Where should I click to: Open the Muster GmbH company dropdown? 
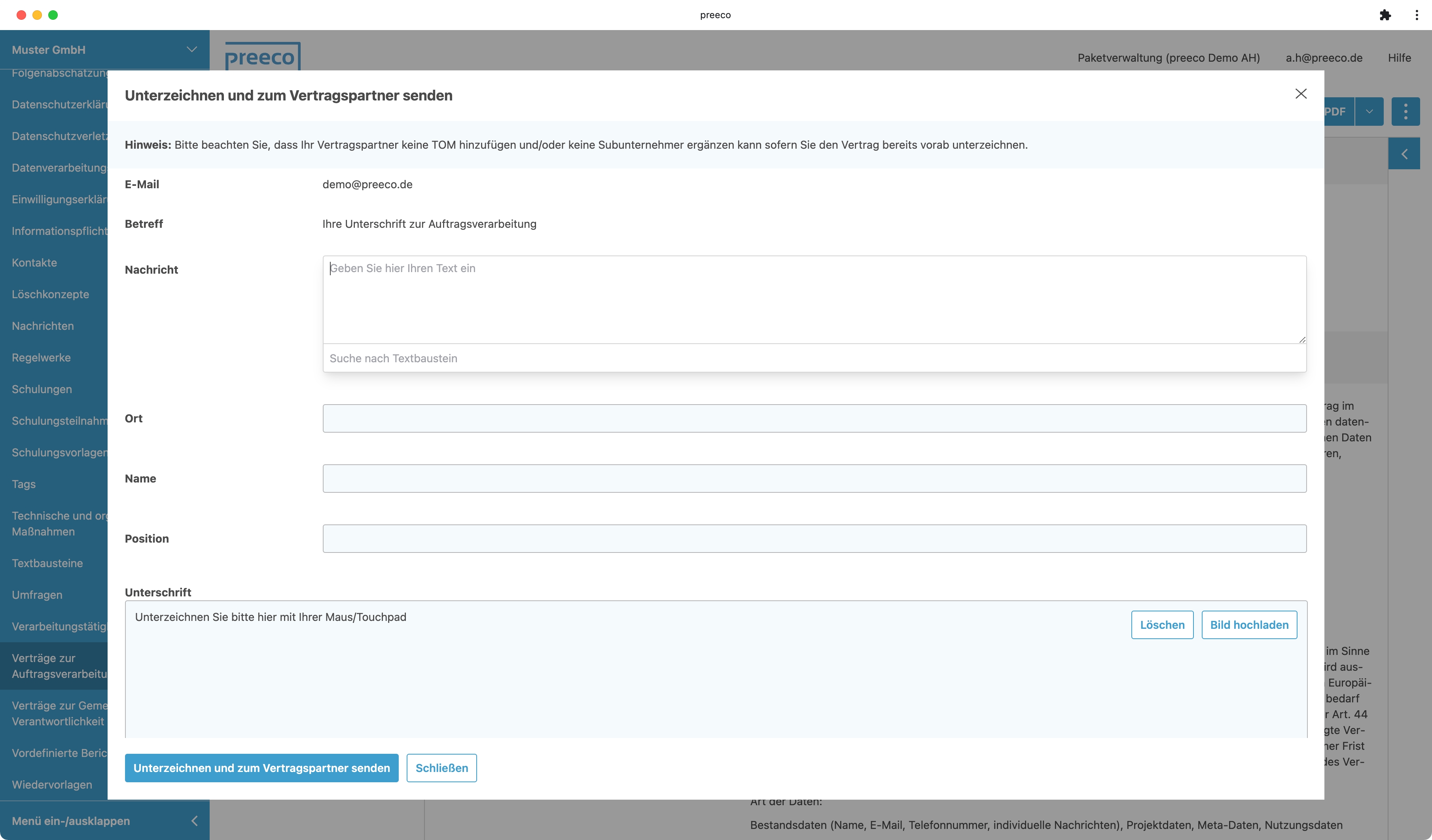(104, 49)
